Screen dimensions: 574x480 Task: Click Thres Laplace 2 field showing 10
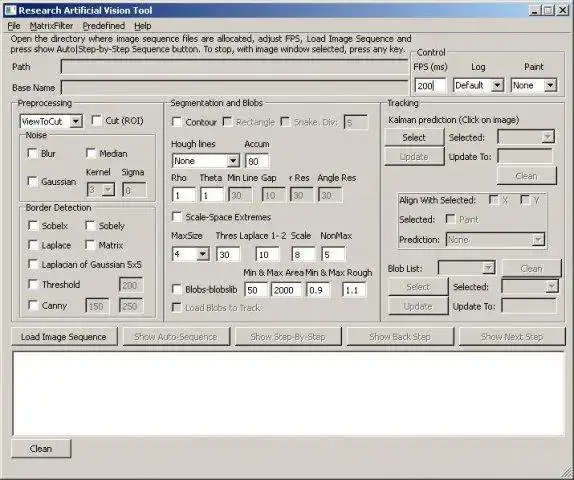pyautogui.click(x=267, y=254)
